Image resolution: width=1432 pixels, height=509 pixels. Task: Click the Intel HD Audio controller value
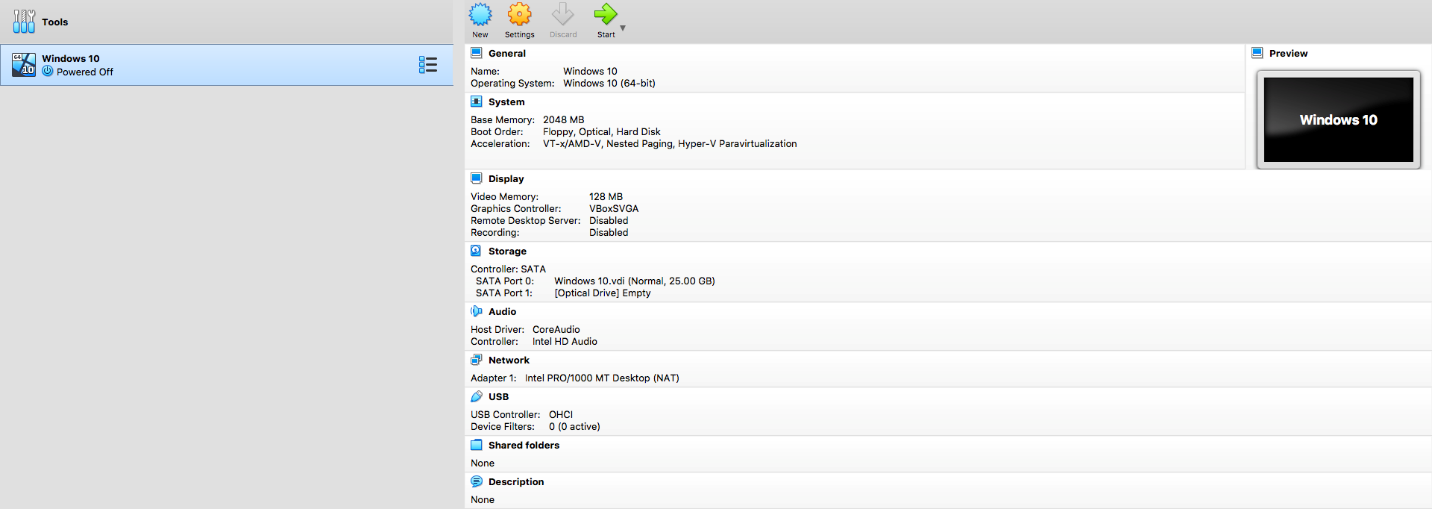pyautogui.click(x=565, y=342)
